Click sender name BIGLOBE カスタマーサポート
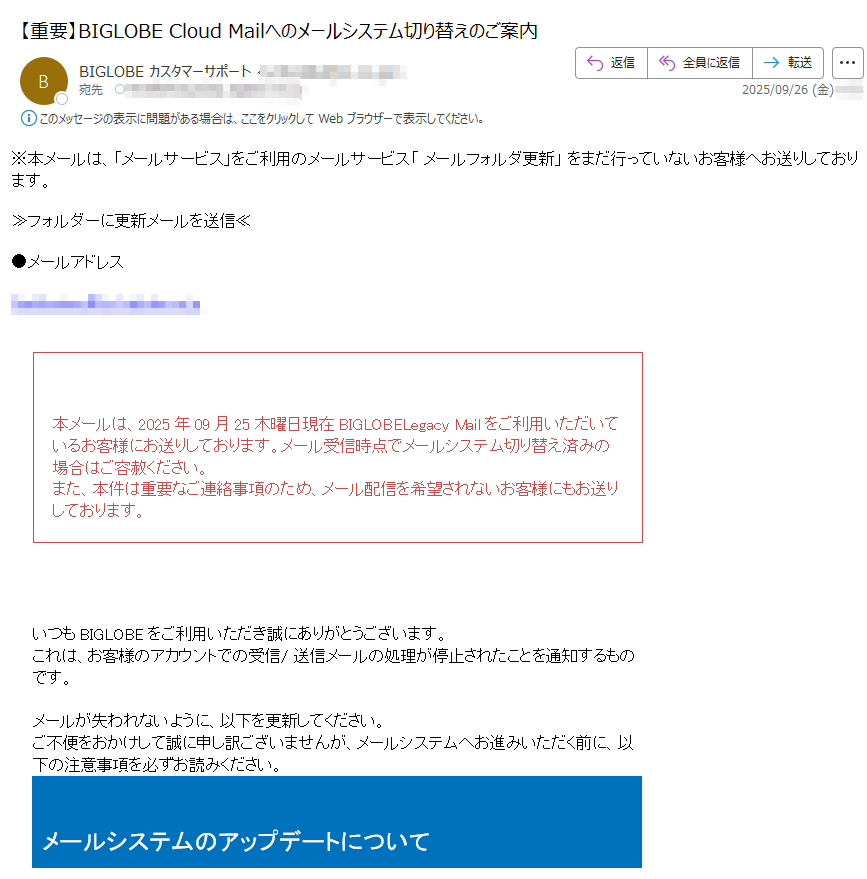Image resolution: width=867 pixels, height=879 pixels. tap(165, 72)
